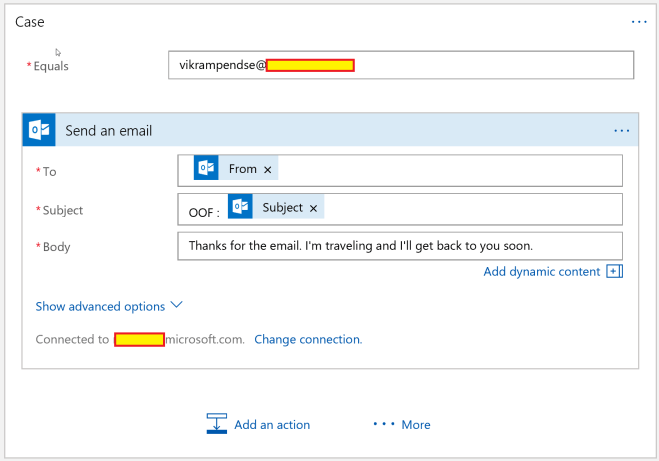659x461 pixels.
Task: Click the Outlook icon in the Send an email header
Action: (40, 131)
